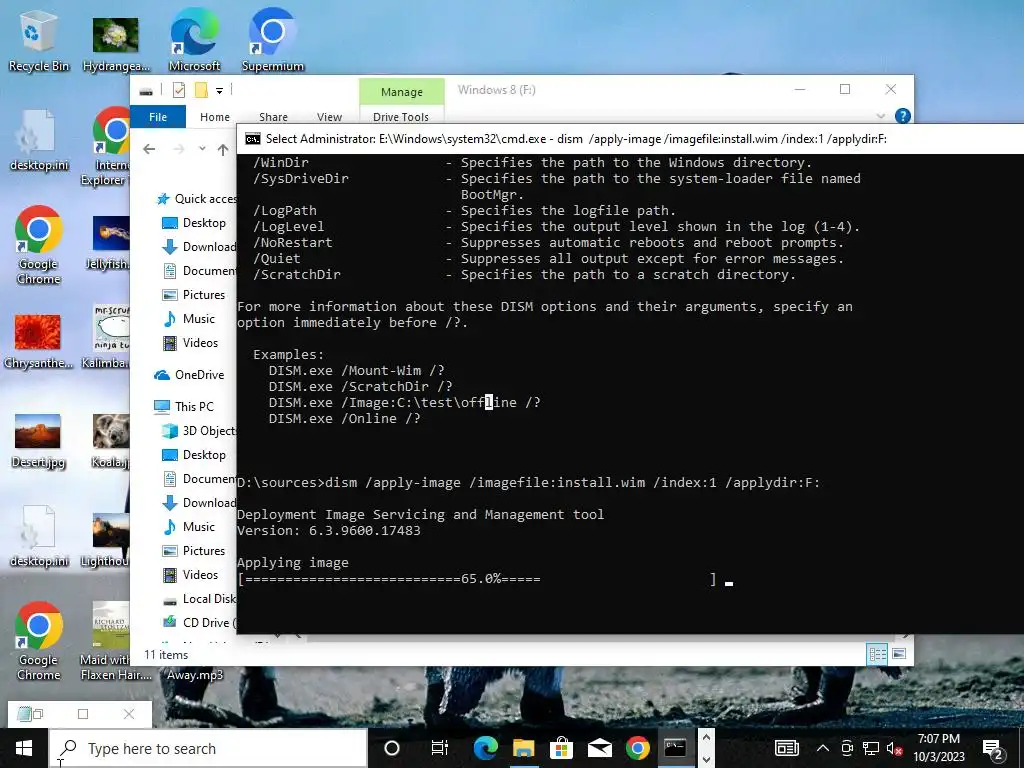Select the Chrysanthemum image desktop icon
The height and width of the screenshot is (768, 1024).
38,341
